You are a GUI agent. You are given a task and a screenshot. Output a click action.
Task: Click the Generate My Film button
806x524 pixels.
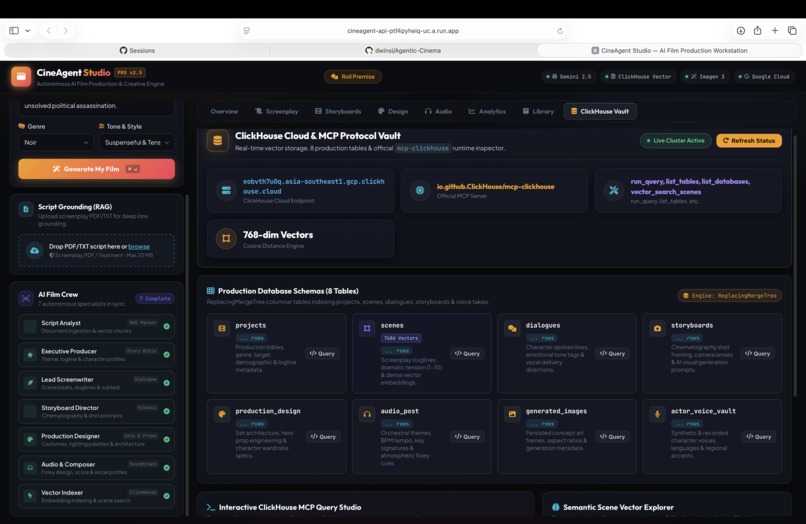point(97,169)
